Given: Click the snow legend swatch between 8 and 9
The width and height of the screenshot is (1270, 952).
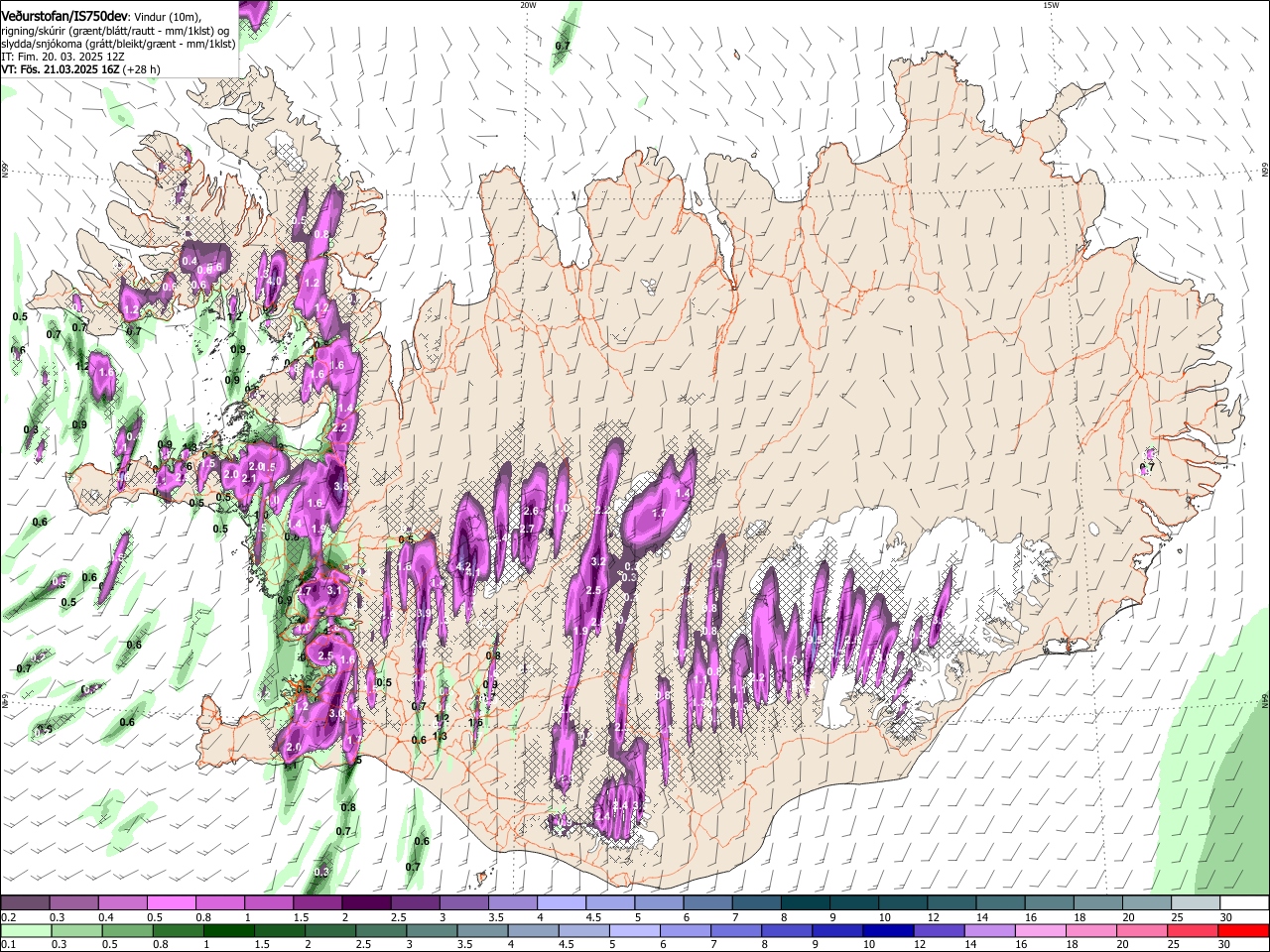Looking at the screenshot, I should point(804,903).
